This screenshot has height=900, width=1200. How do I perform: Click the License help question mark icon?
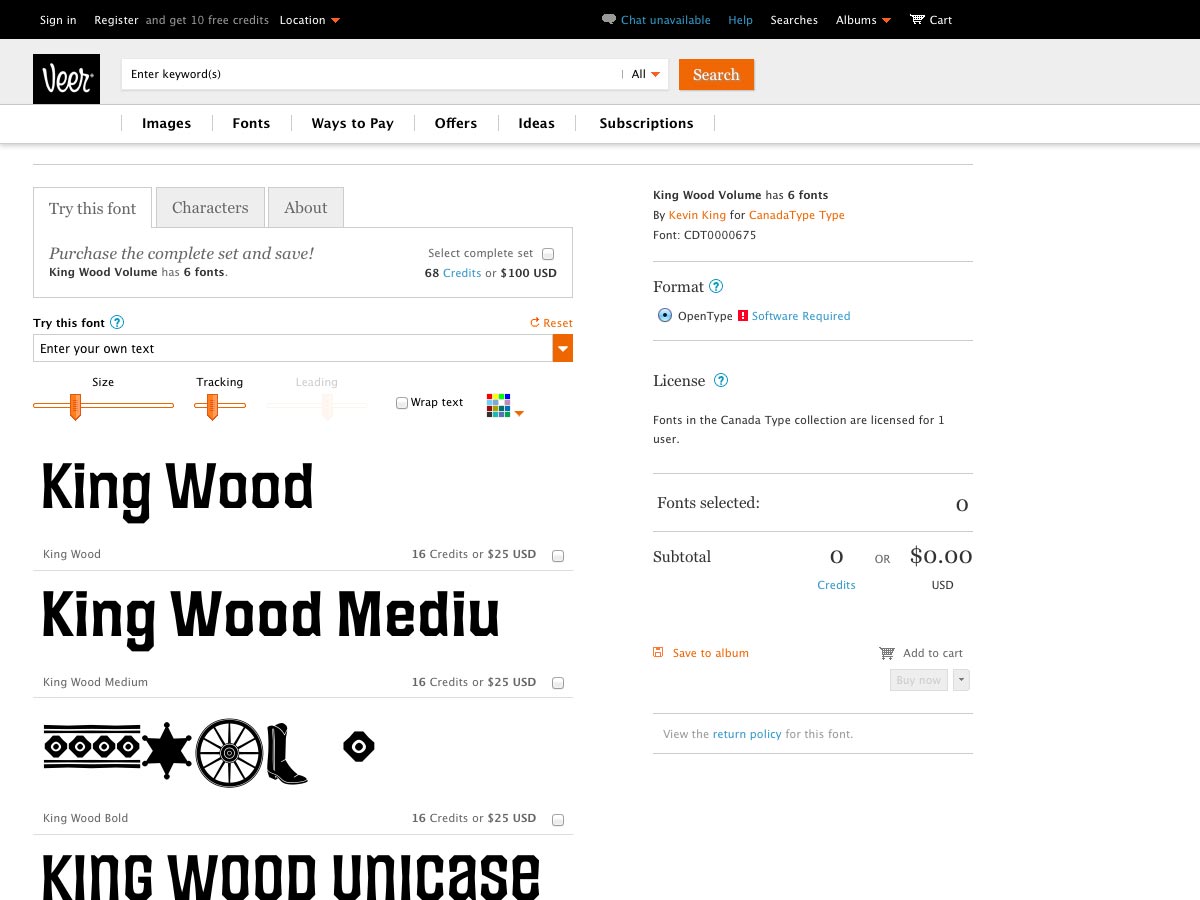pyautogui.click(x=721, y=381)
